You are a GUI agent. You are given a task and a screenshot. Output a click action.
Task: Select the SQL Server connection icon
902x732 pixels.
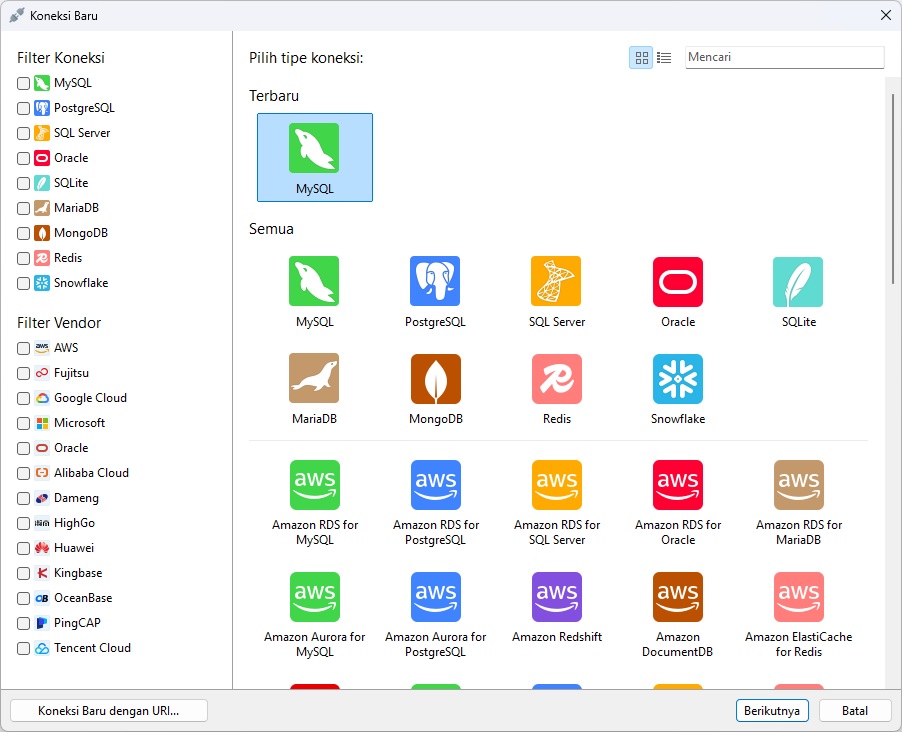point(556,281)
